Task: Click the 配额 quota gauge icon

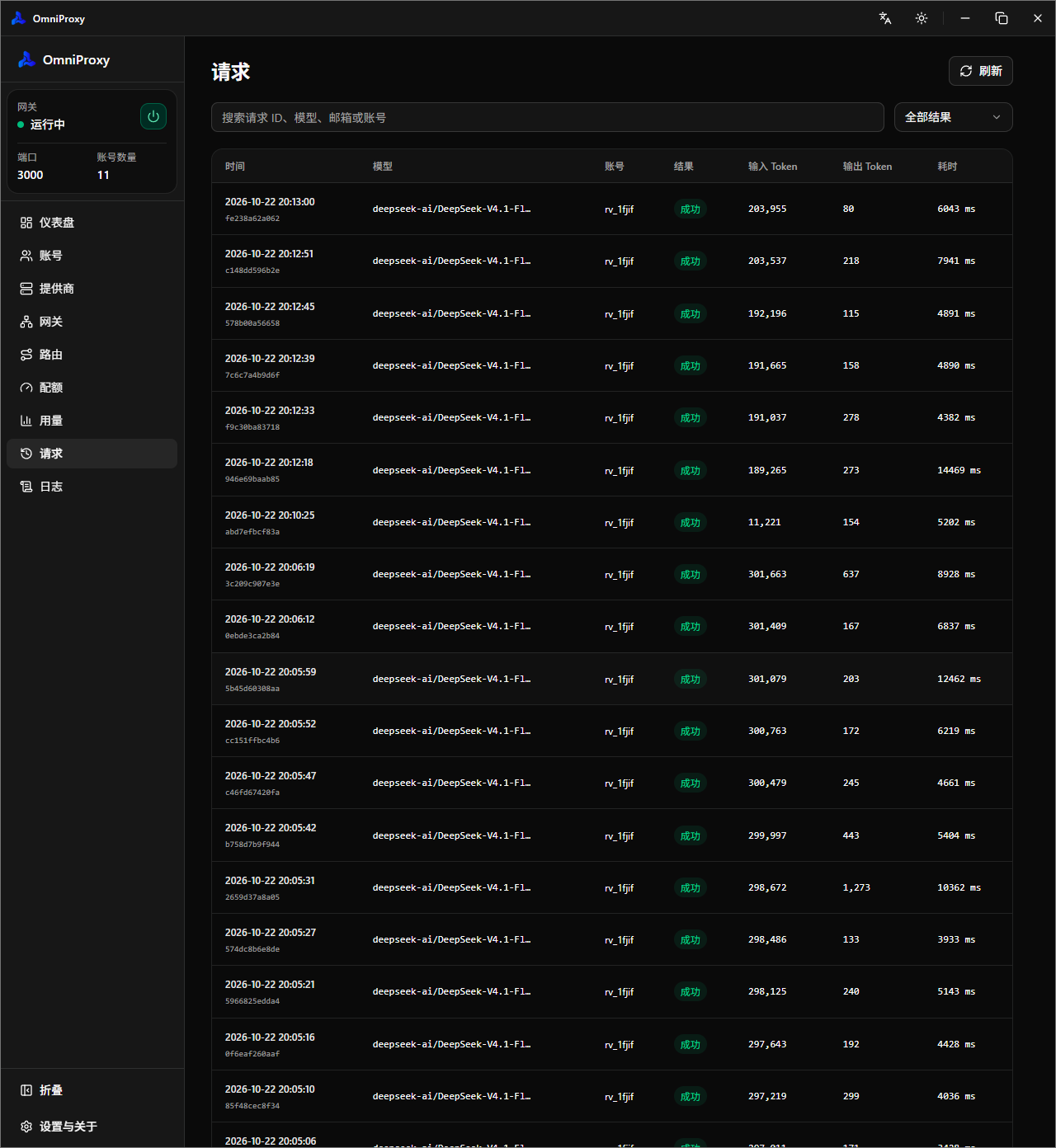Action: pyautogui.click(x=26, y=388)
